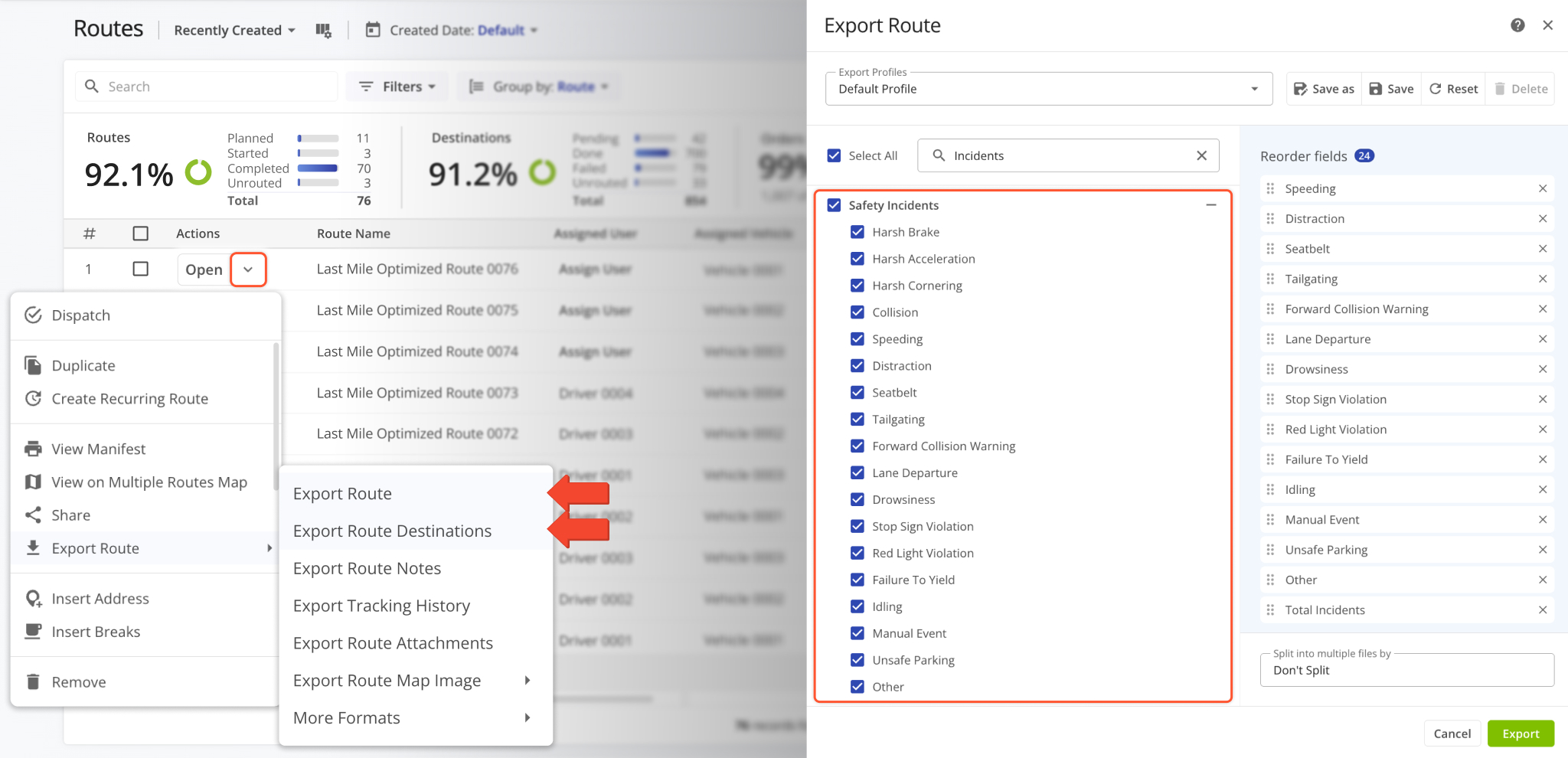Remove Failure To Yield from reorder fields
Screen dimensions: 1568x758
pos(1543,459)
